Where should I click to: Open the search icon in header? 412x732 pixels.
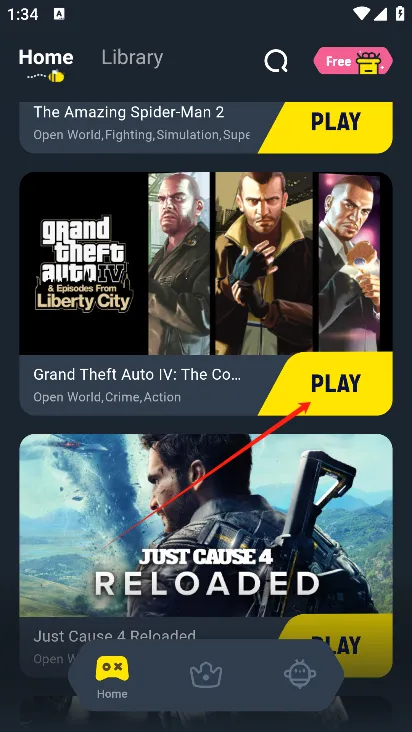coord(276,61)
